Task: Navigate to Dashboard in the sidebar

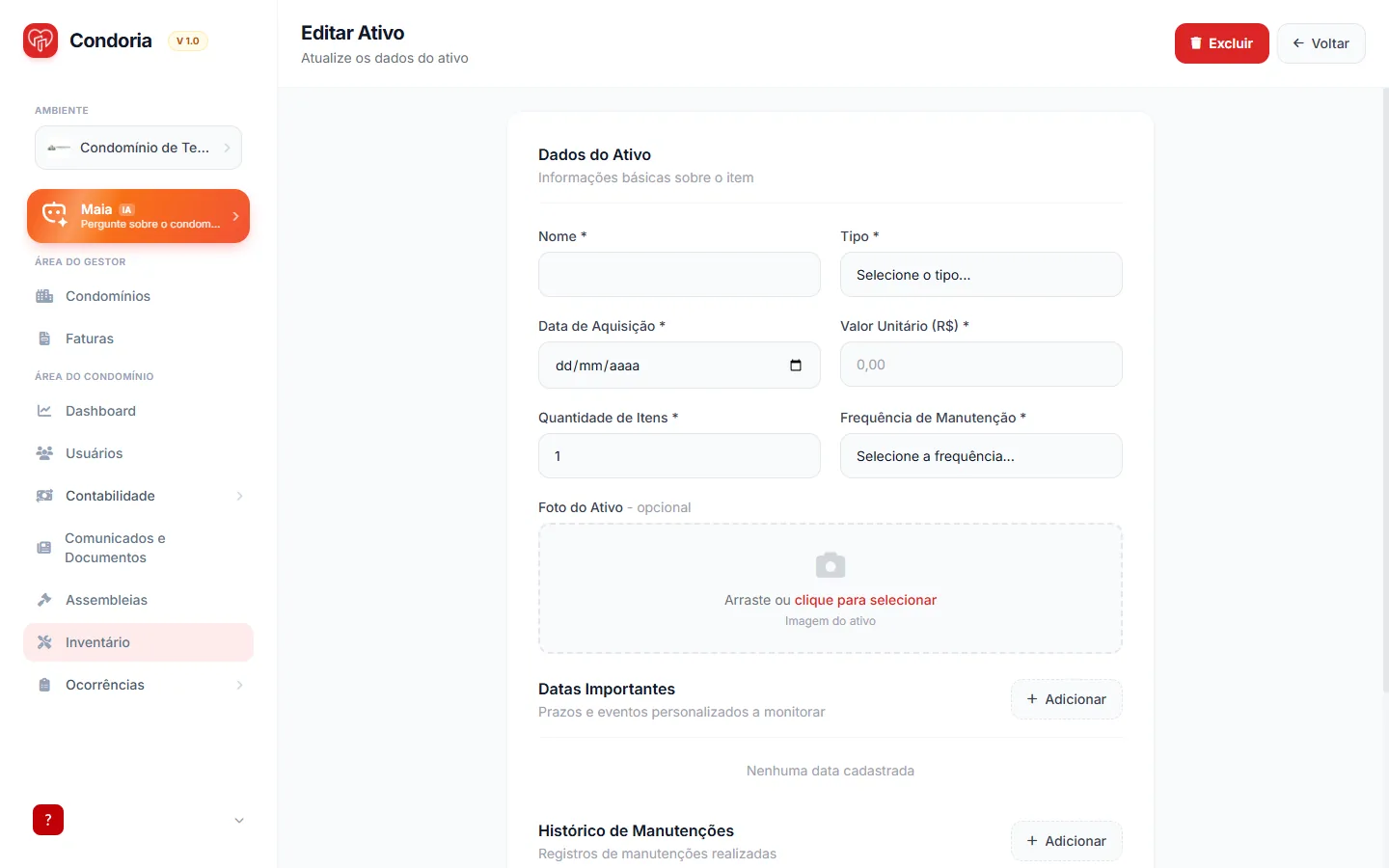Action: (x=138, y=411)
